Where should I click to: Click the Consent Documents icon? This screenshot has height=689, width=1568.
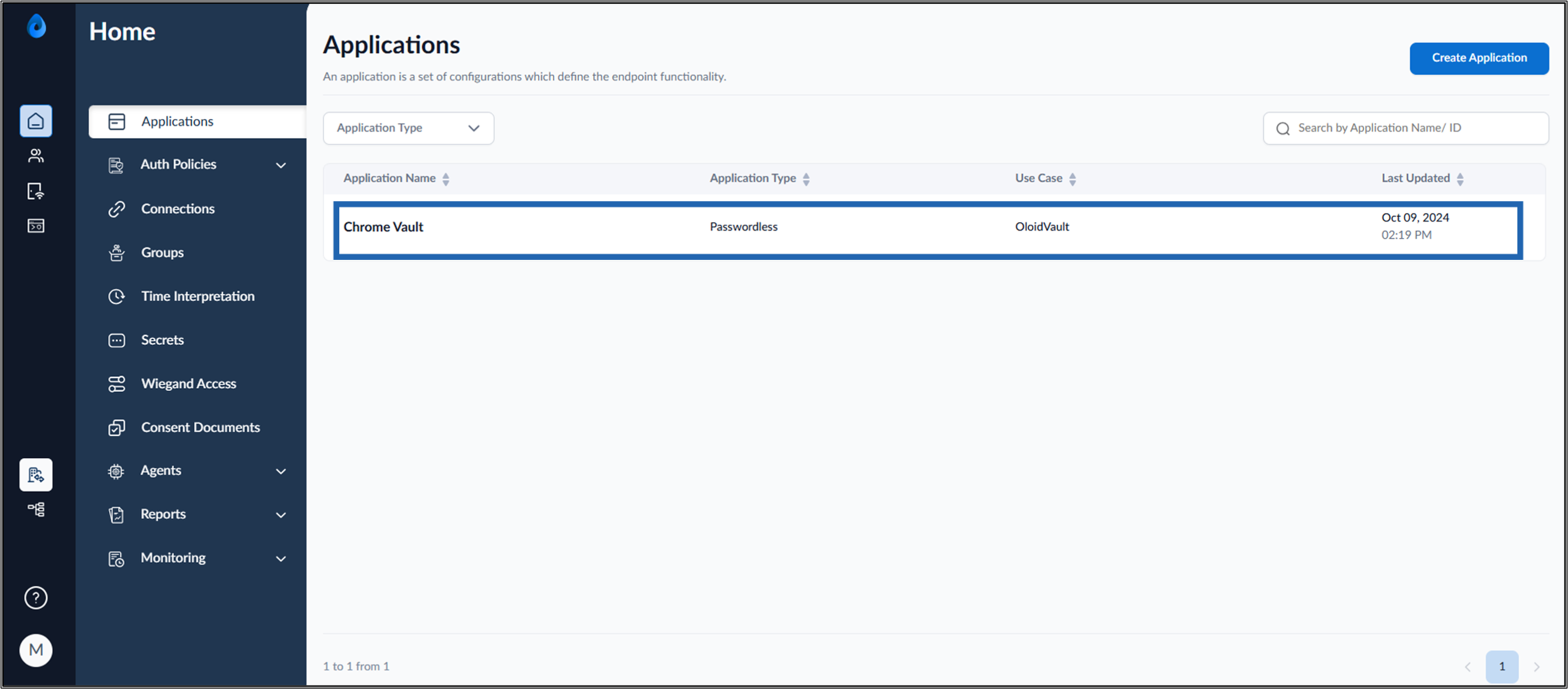(116, 428)
